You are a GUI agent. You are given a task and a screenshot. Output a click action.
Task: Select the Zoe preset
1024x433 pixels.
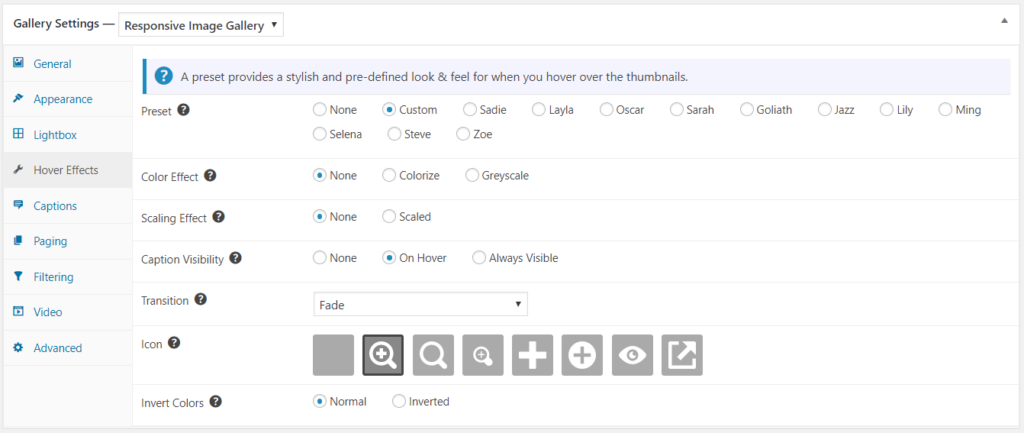[x=463, y=134]
